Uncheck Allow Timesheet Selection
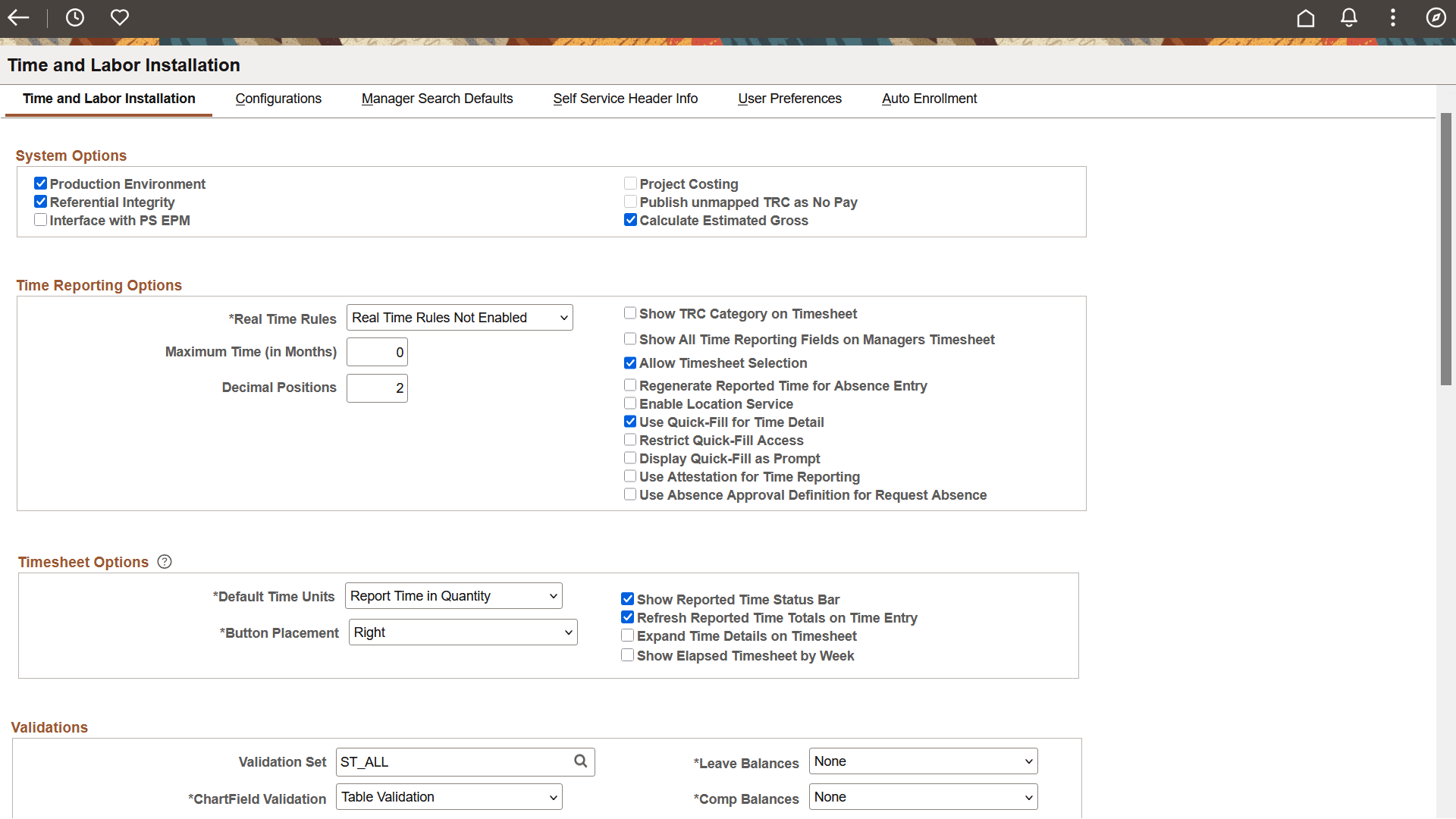 (x=630, y=363)
